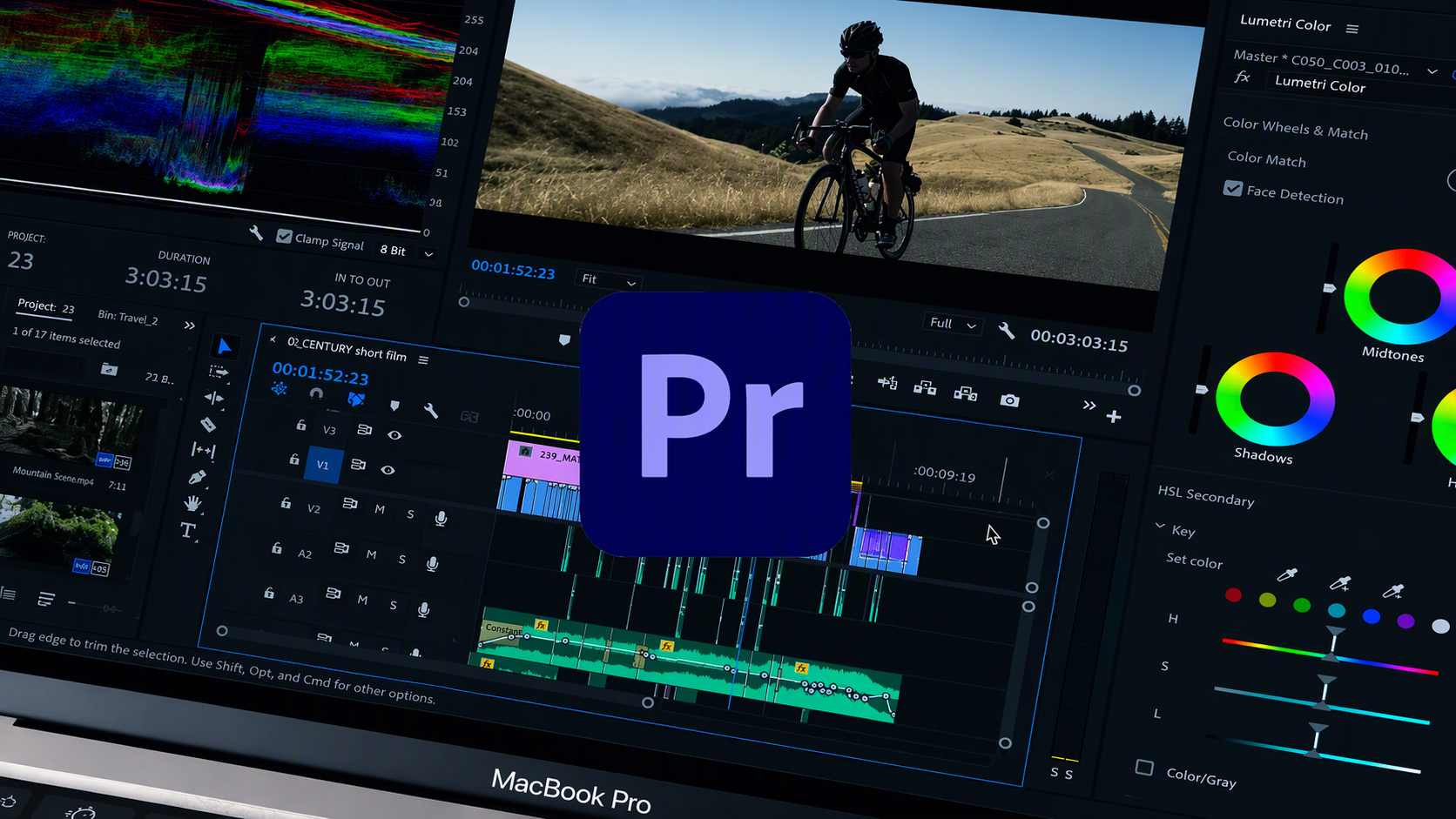Select the Ripple Edit tool

(x=213, y=398)
